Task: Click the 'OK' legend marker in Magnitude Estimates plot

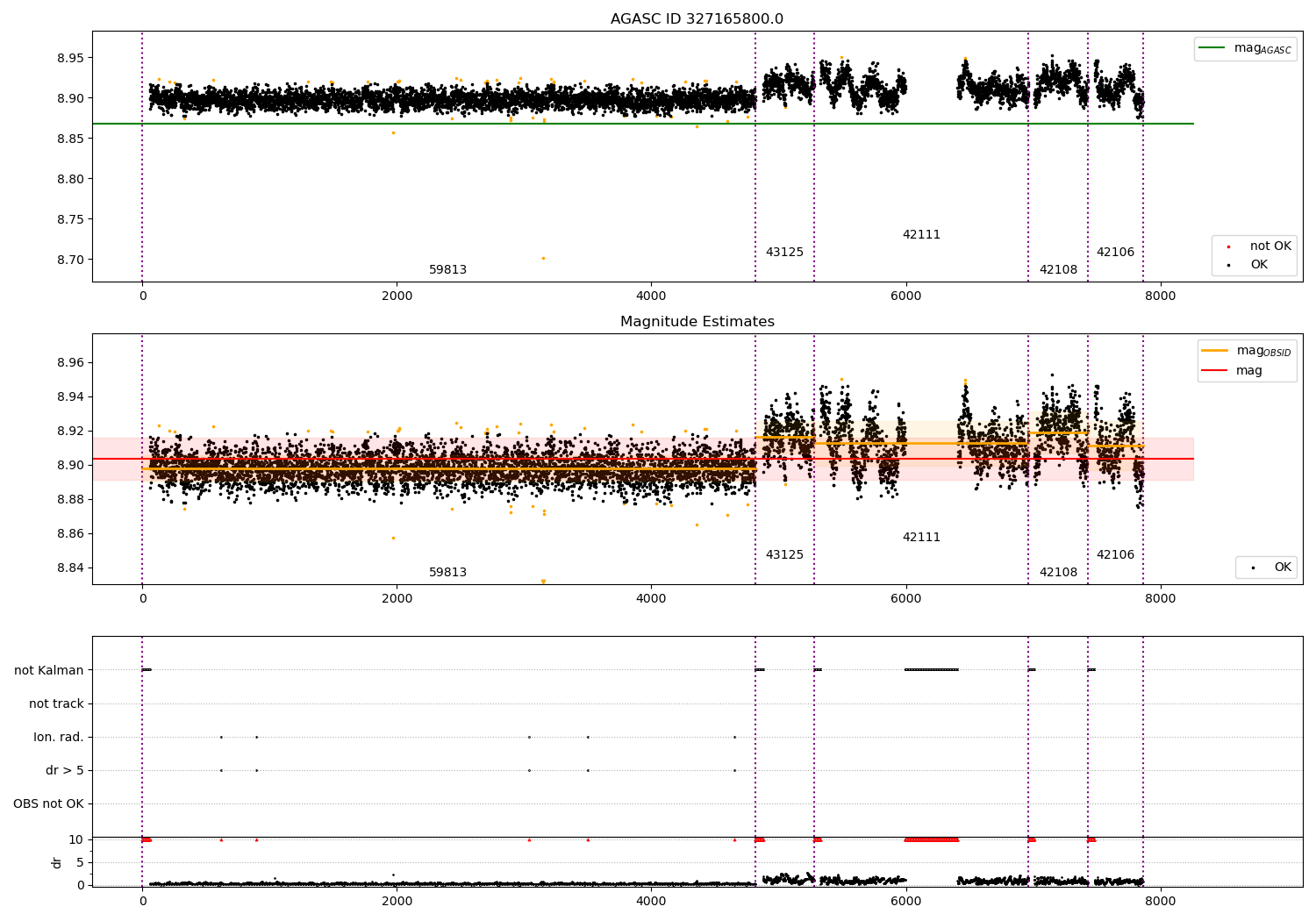Action: [x=1253, y=568]
